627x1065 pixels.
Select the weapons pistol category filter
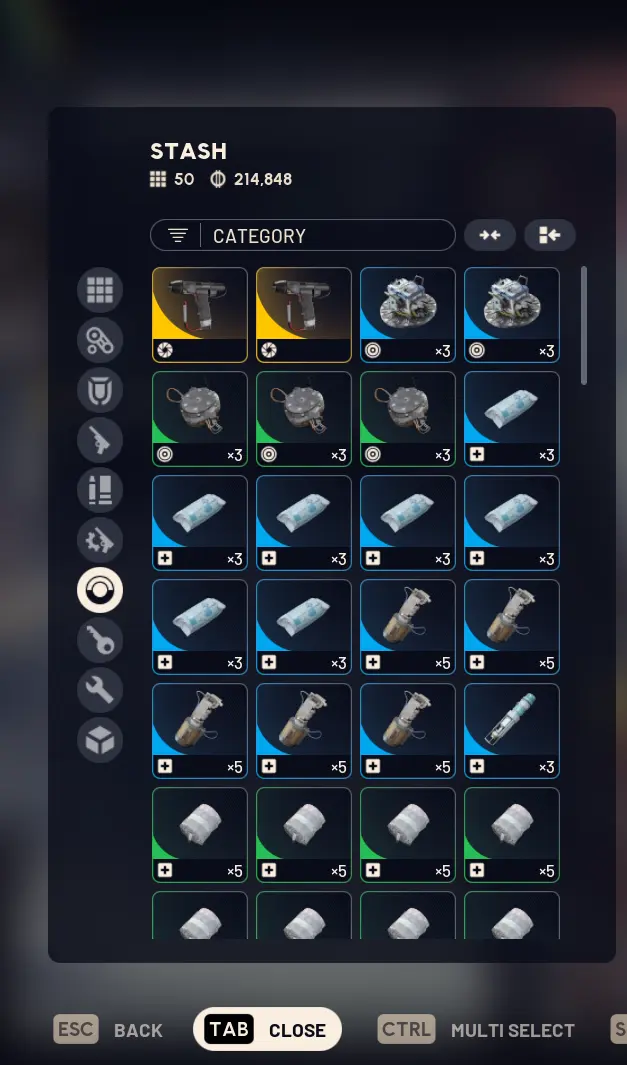click(x=100, y=440)
